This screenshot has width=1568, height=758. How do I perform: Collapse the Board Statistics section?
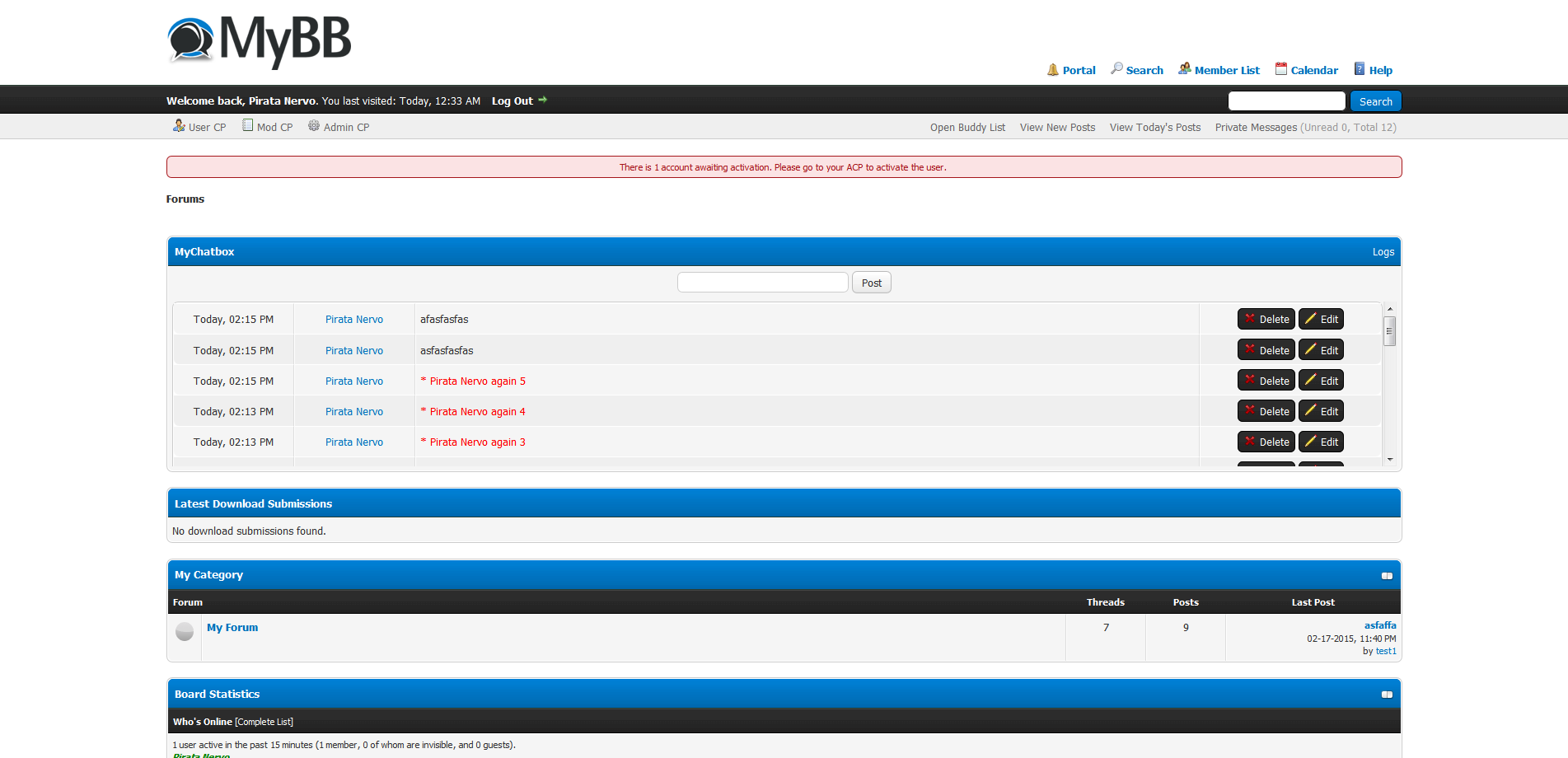point(1387,695)
